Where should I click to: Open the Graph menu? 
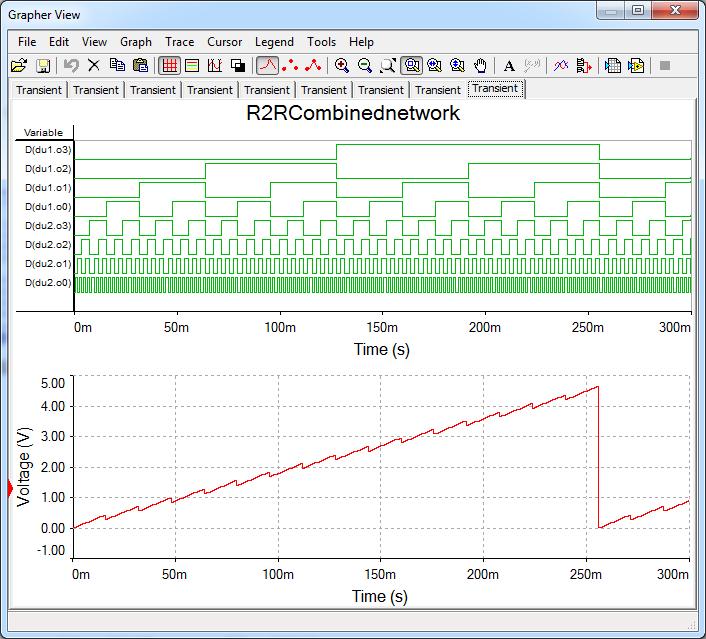coord(136,42)
